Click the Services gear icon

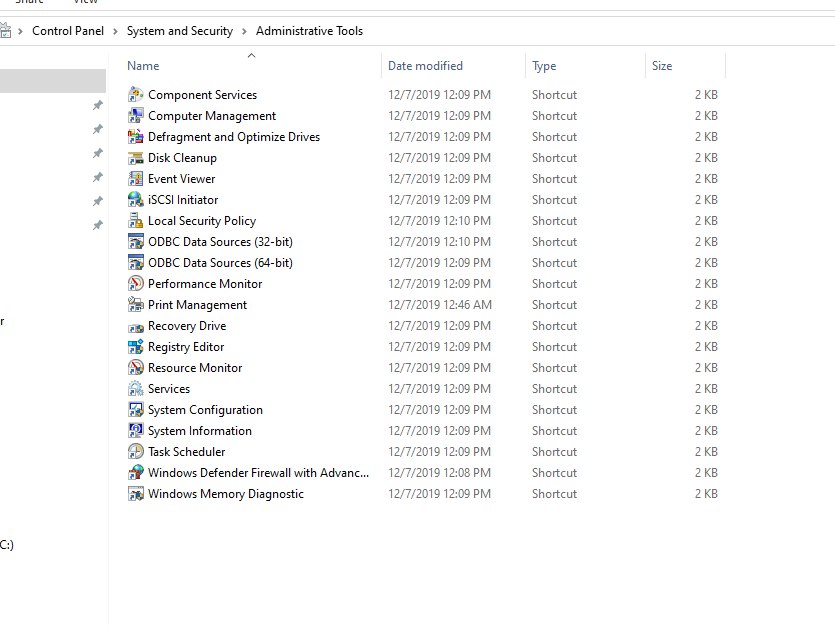coord(136,389)
